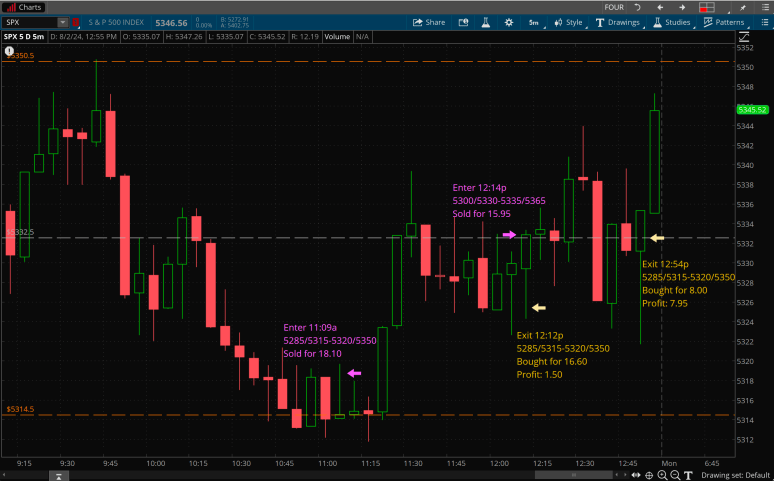Open the Style menu

point(567,22)
